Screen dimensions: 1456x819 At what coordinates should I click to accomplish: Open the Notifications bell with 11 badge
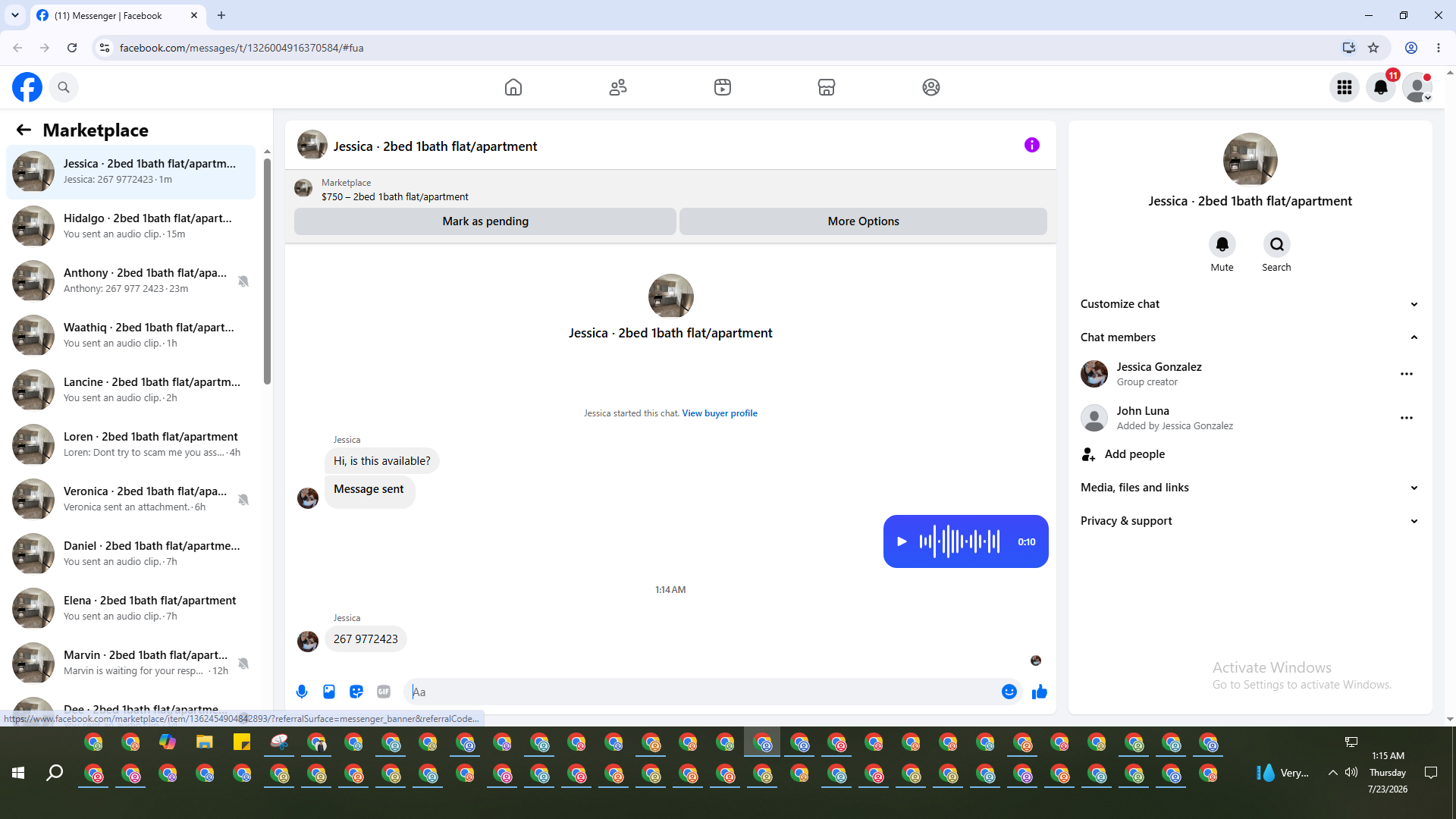point(1381,87)
